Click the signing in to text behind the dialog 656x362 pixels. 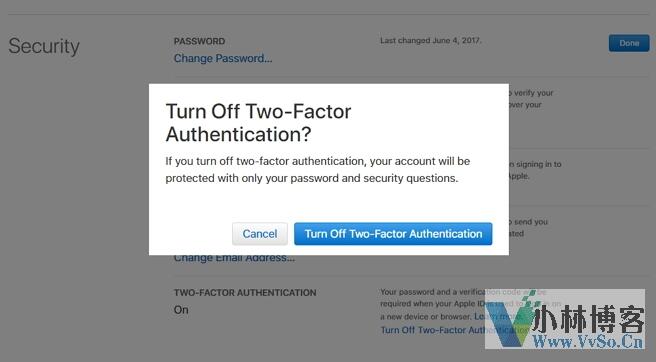(x=535, y=164)
